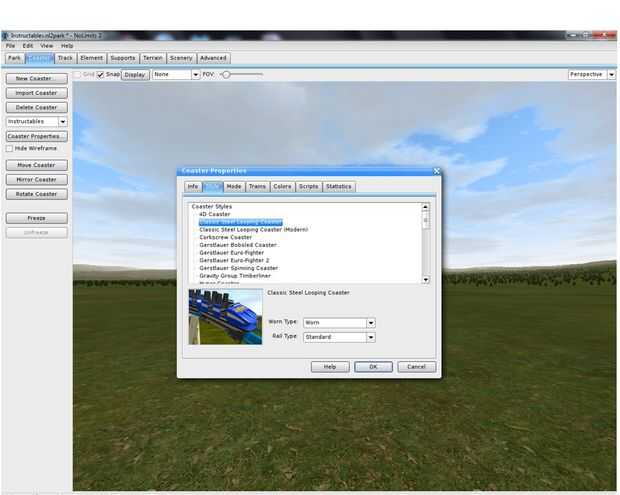Toggle the Grid checkbox
Image resolution: width=620 pixels, height=495 pixels.
tap(77, 75)
